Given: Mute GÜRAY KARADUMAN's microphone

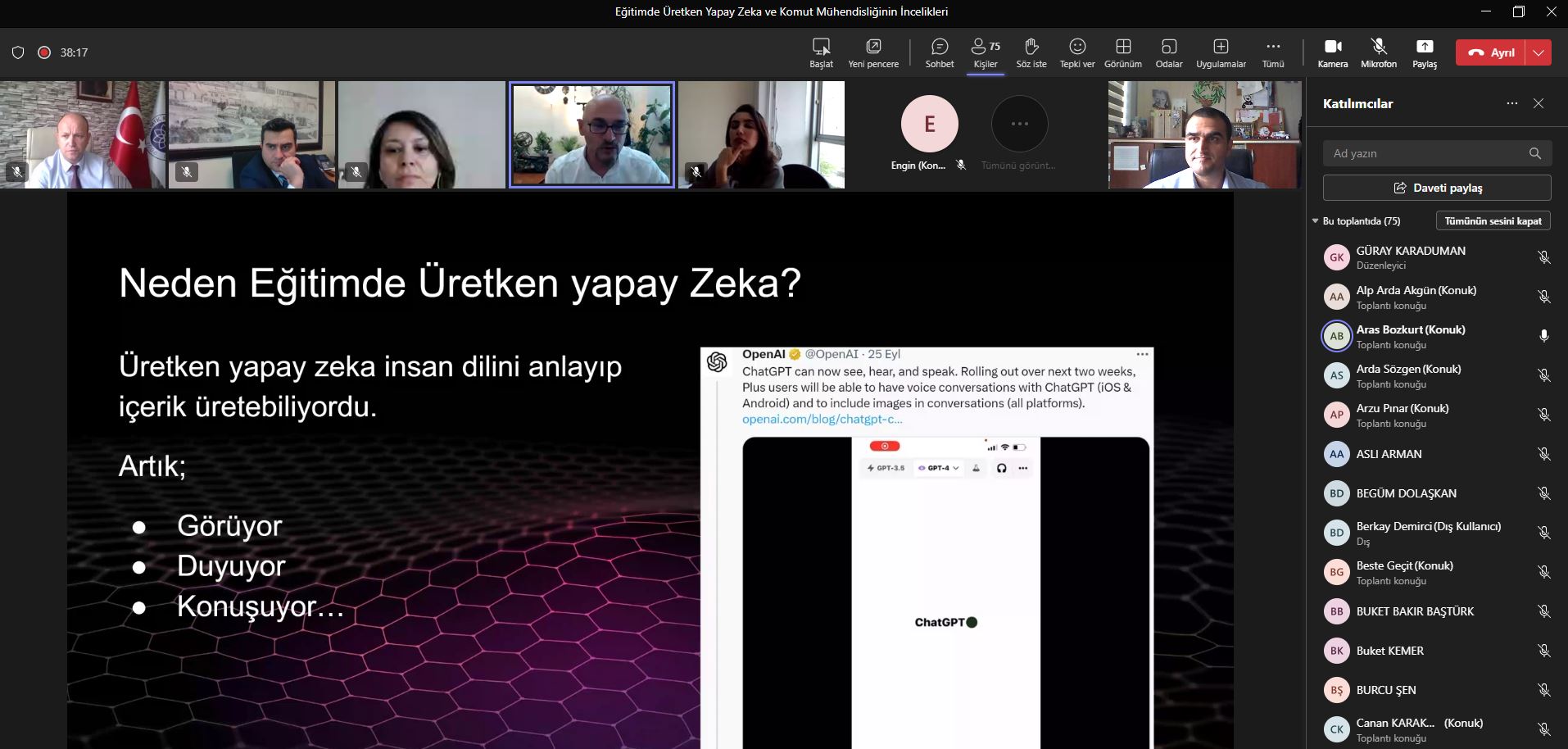Looking at the screenshot, I should click(1543, 257).
